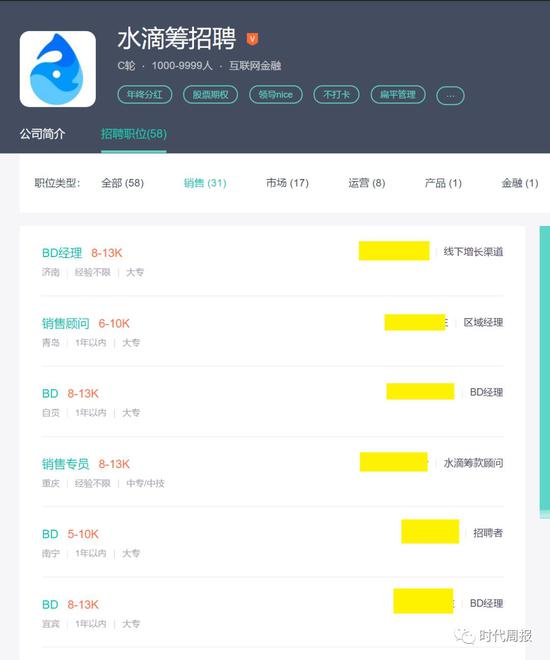Select the 领导nice tag
The height and width of the screenshot is (660, 550).
[x=276, y=95]
